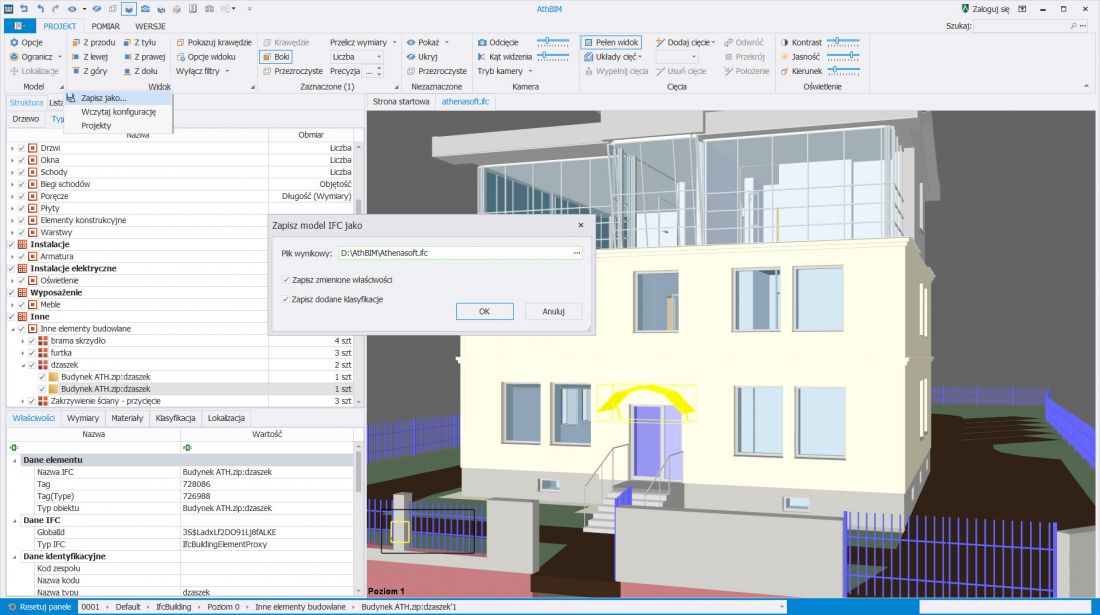Adjust the Kontrast slider

843,42
